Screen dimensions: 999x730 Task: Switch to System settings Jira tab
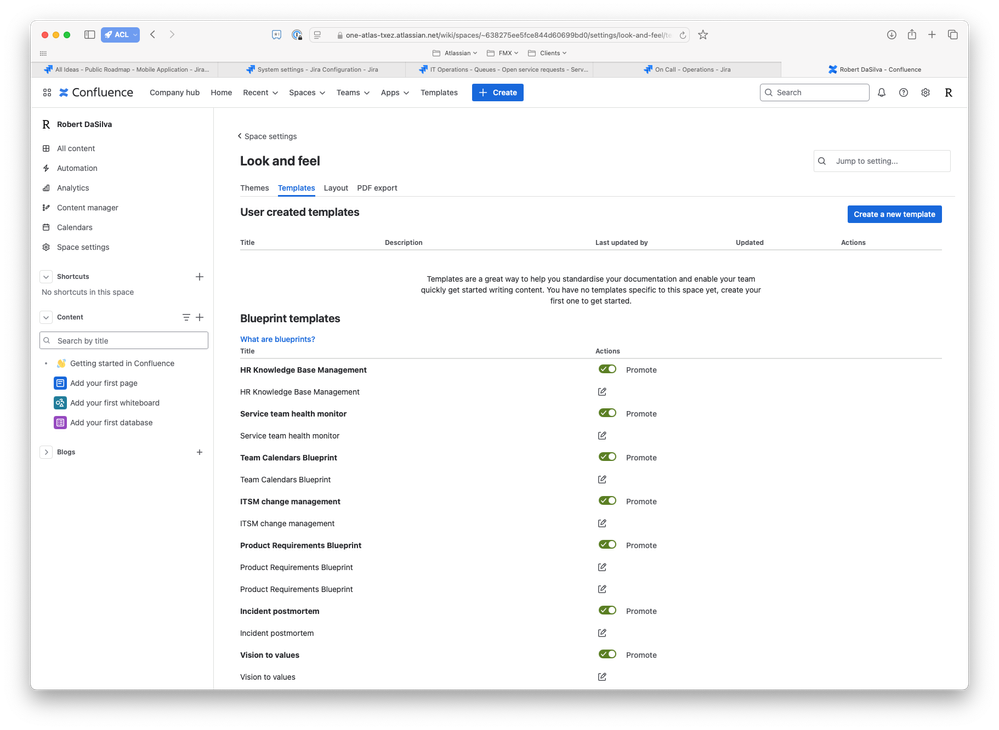coord(312,69)
